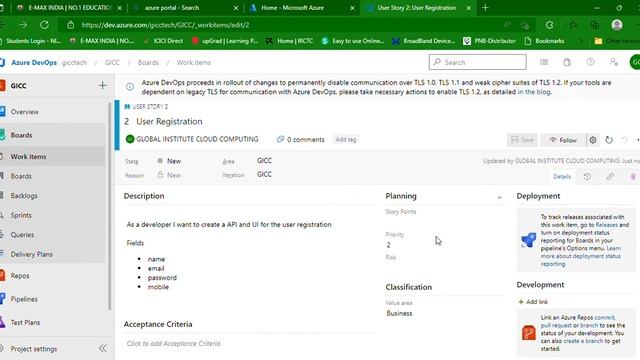Open the Links tab icon
This screenshot has height=360, width=640.
(x=610, y=176)
